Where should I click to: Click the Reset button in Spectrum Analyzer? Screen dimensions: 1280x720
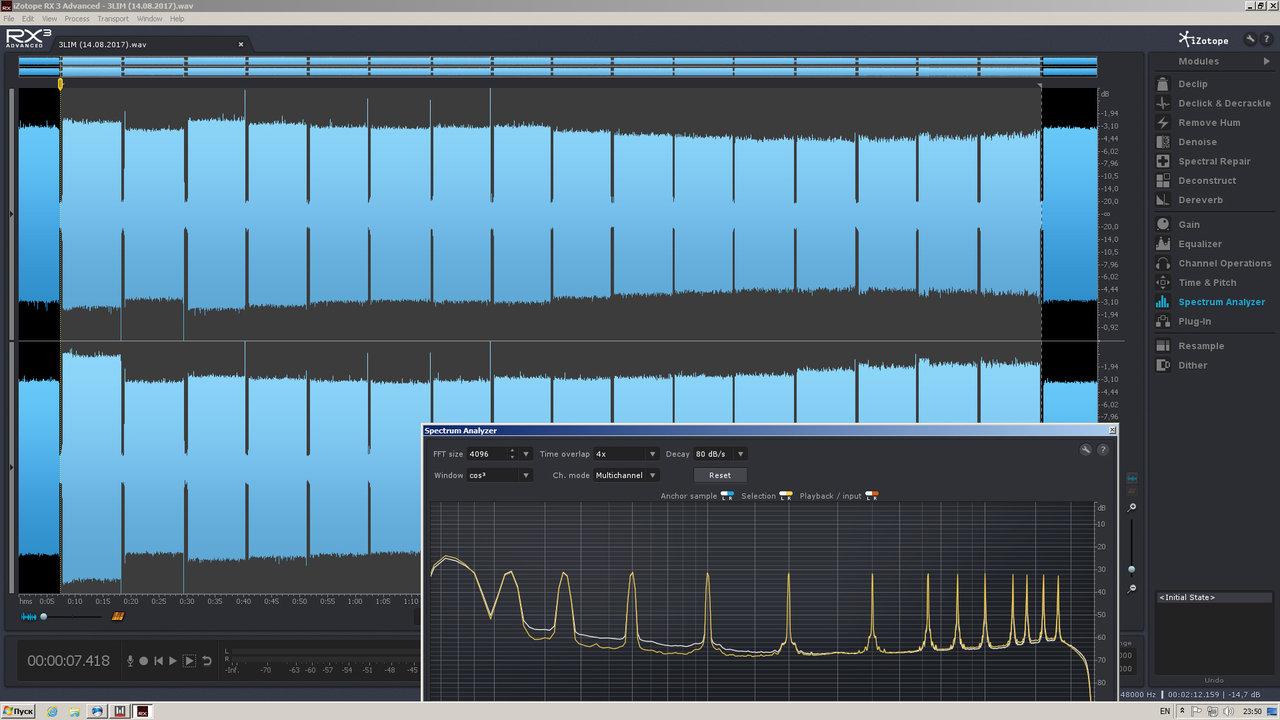pyautogui.click(x=720, y=475)
